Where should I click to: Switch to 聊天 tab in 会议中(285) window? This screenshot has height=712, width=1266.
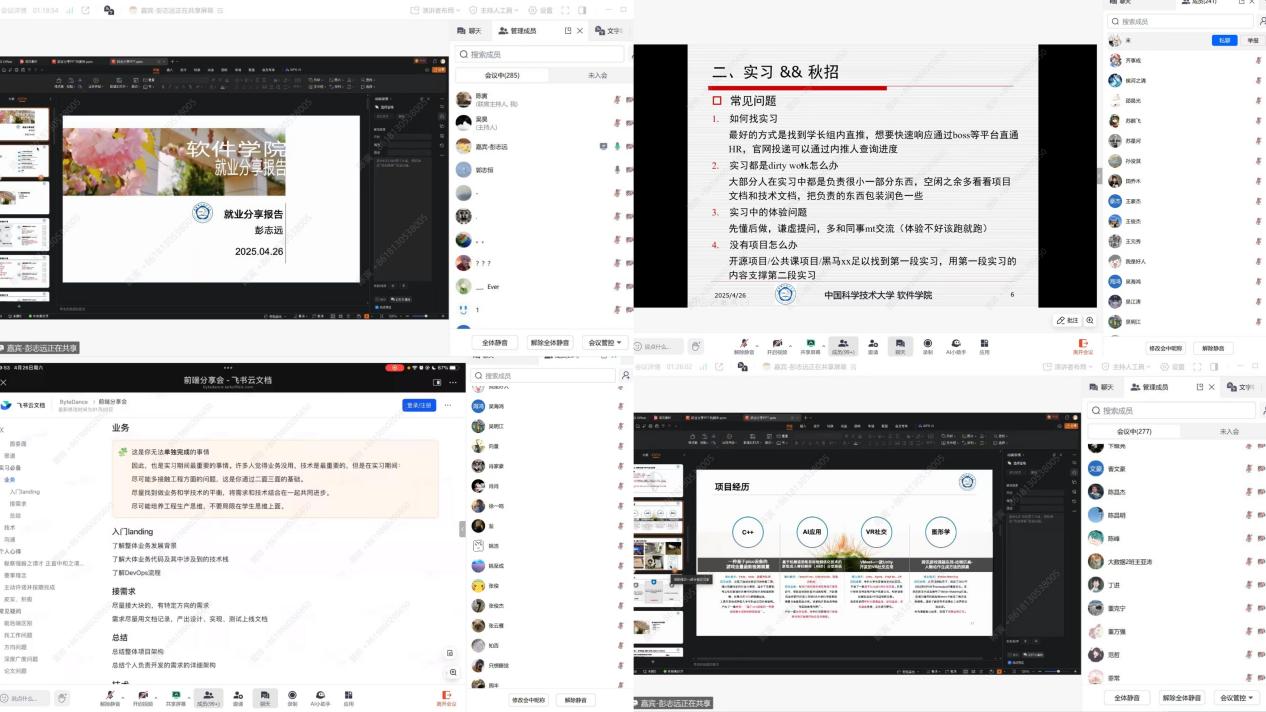[469, 31]
